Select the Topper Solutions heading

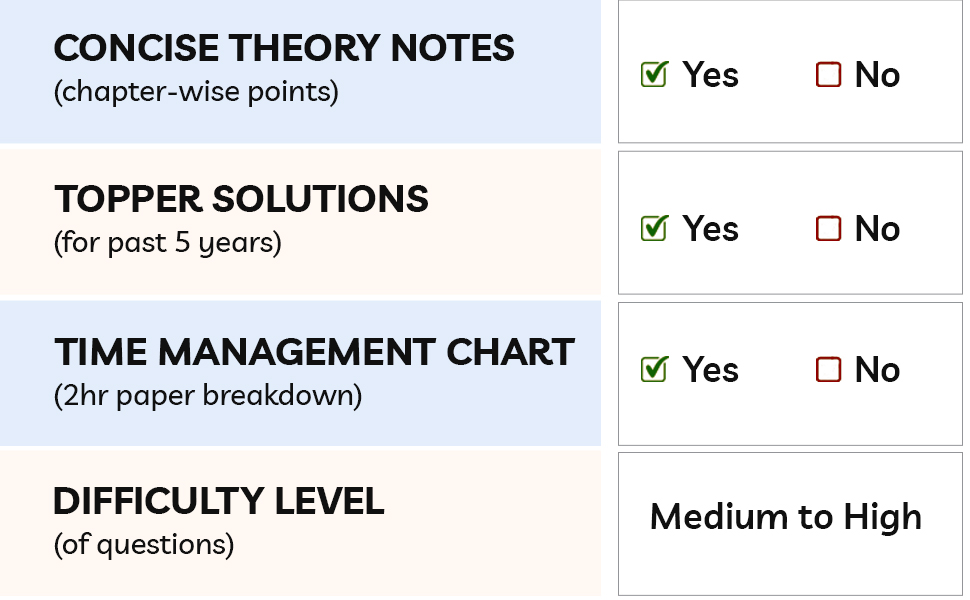[x=241, y=200]
